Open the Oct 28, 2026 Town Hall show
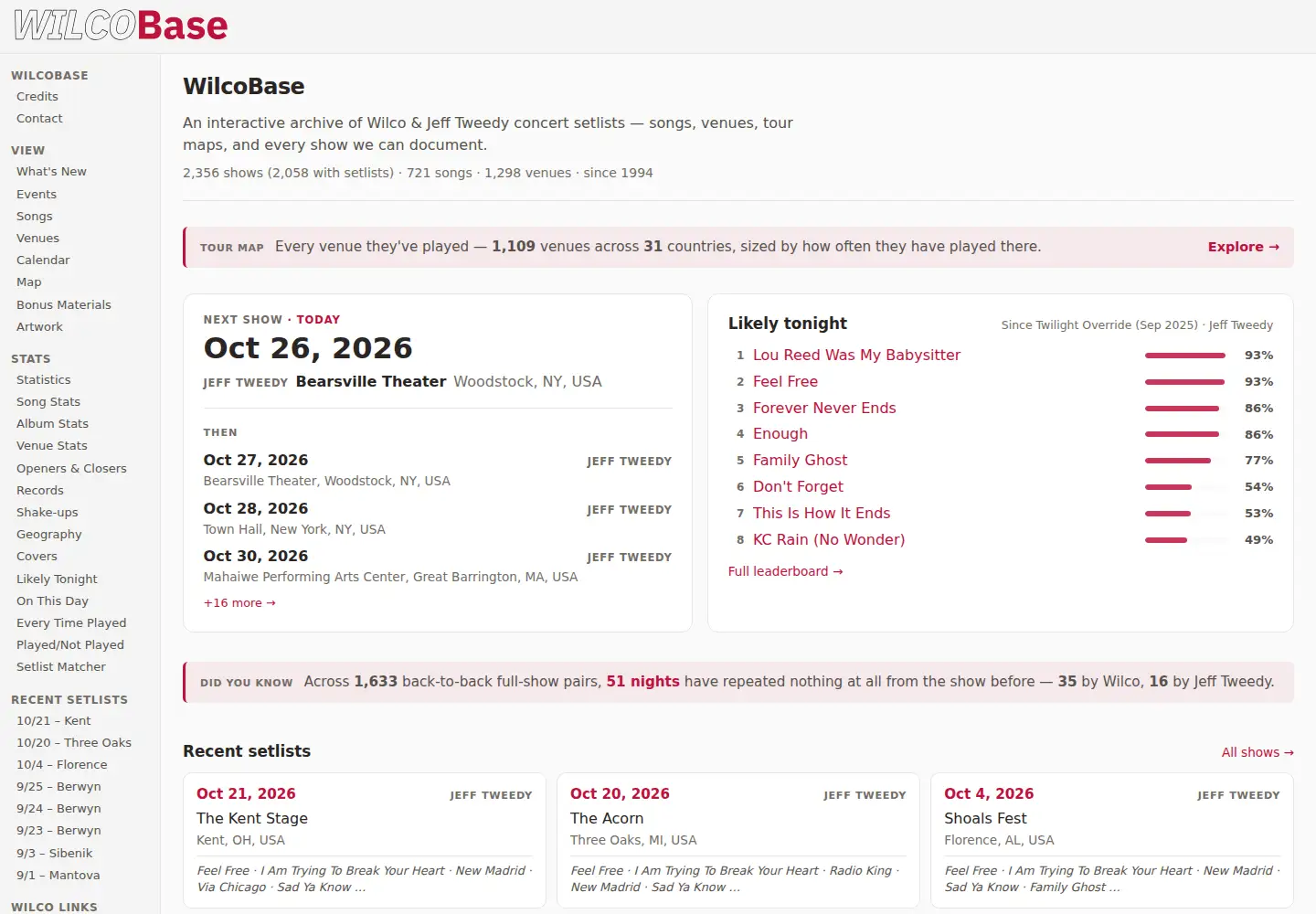This screenshot has width=1316, height=914. [256, 509]
